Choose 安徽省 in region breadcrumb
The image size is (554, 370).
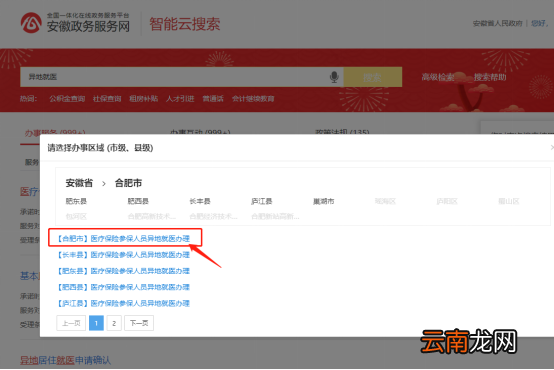pyautogui.click(x=79, y=183)
